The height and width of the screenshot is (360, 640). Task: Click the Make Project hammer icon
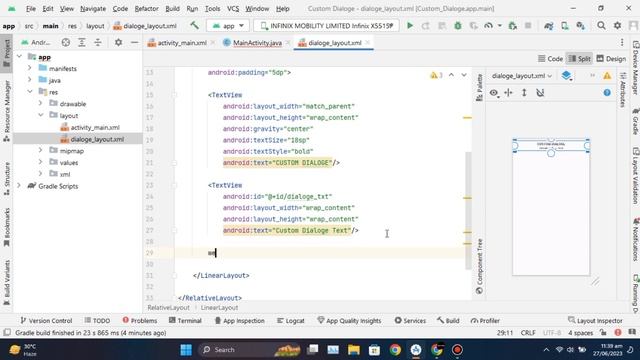[x=194, y=25]
